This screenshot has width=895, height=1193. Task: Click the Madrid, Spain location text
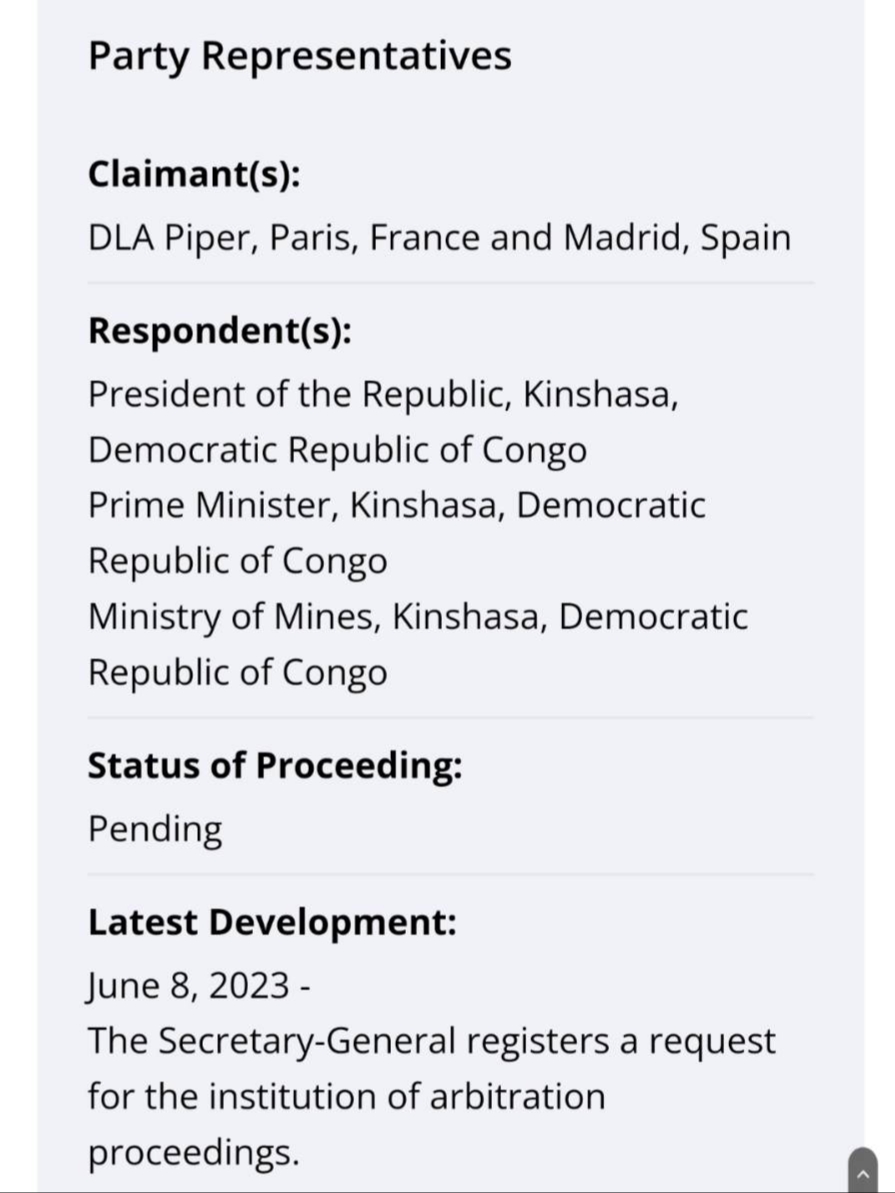coord(677,238)
